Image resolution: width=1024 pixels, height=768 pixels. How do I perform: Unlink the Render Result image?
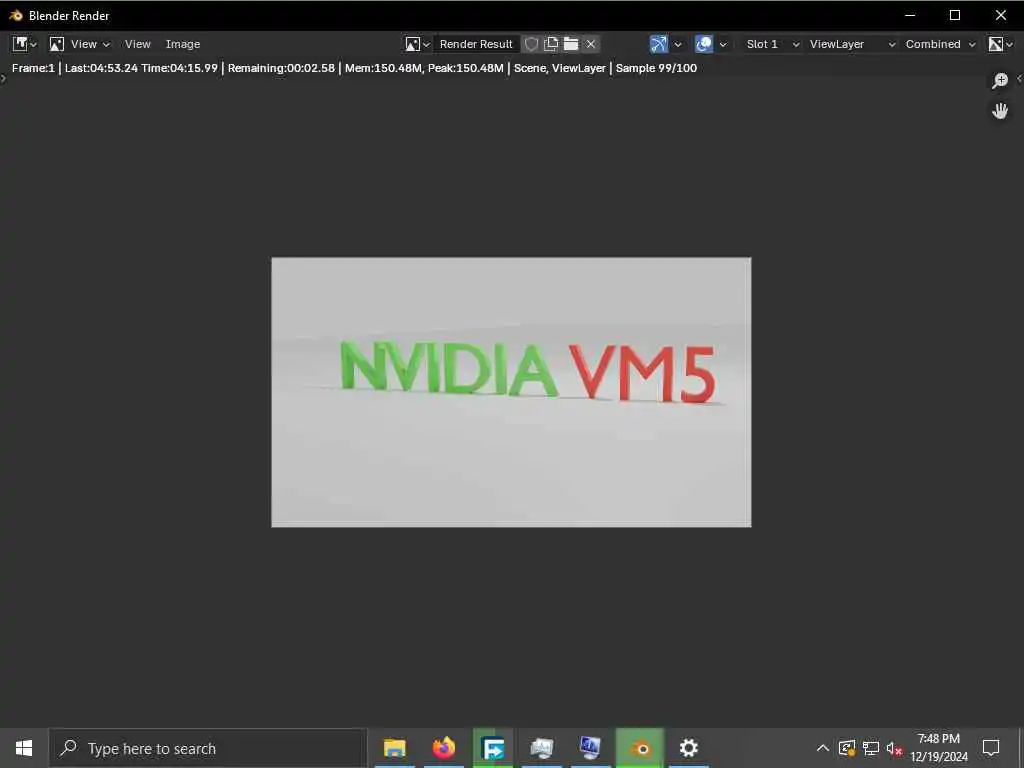pyautogui.click(x=591, y=44)
